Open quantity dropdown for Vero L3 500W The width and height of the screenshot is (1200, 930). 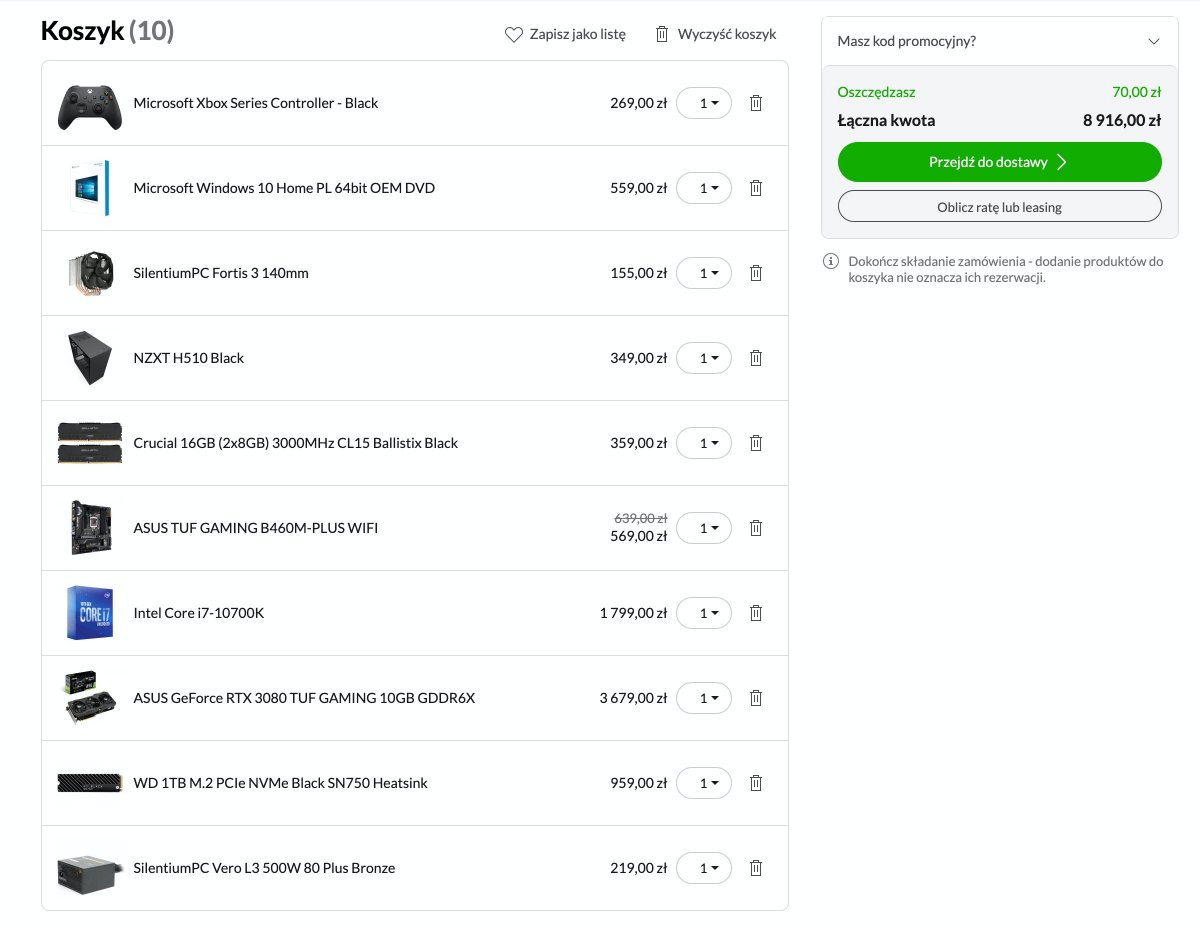704,868
